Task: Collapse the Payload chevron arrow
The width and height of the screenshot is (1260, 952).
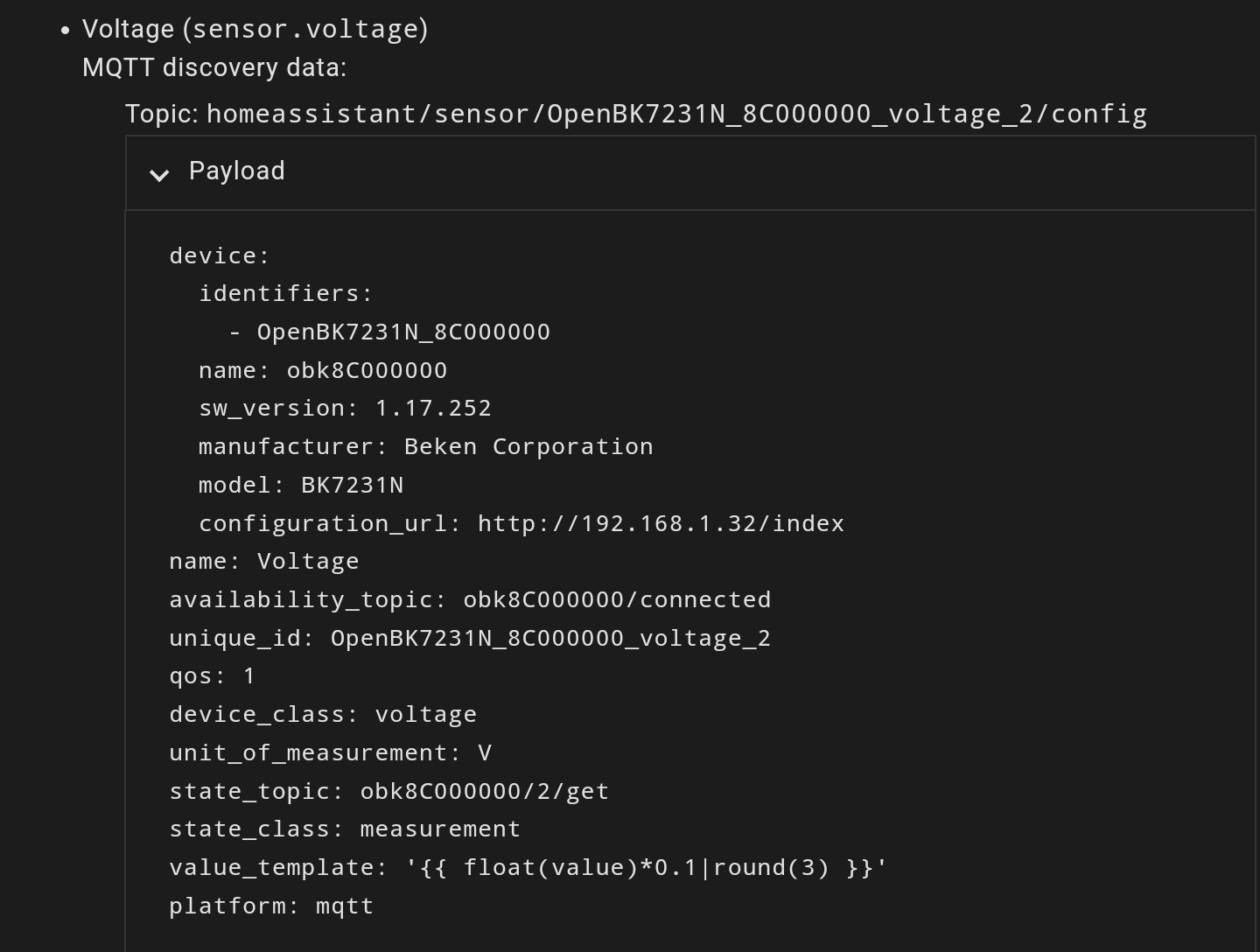Action: tap(159, 174)
